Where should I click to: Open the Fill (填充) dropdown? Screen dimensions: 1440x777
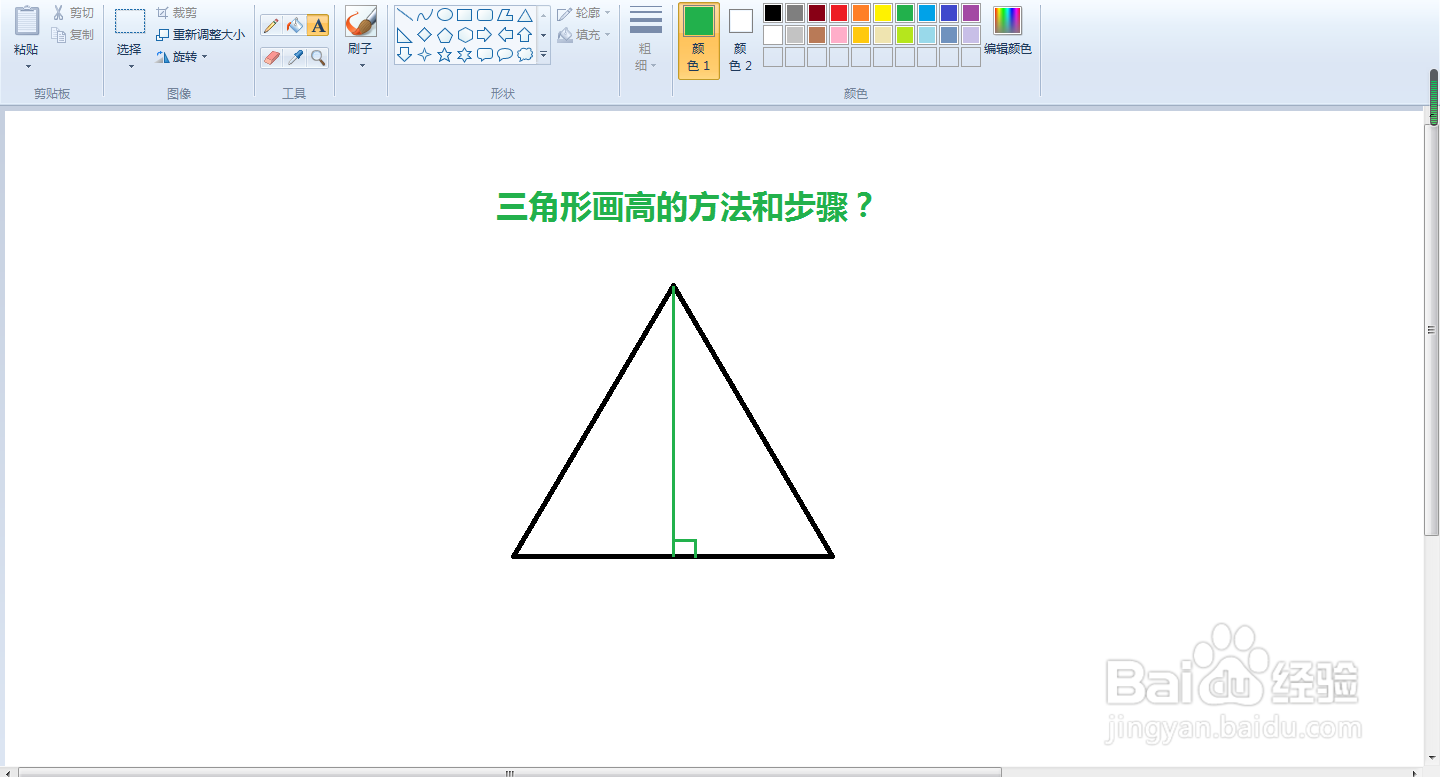(x=584, y=35)
